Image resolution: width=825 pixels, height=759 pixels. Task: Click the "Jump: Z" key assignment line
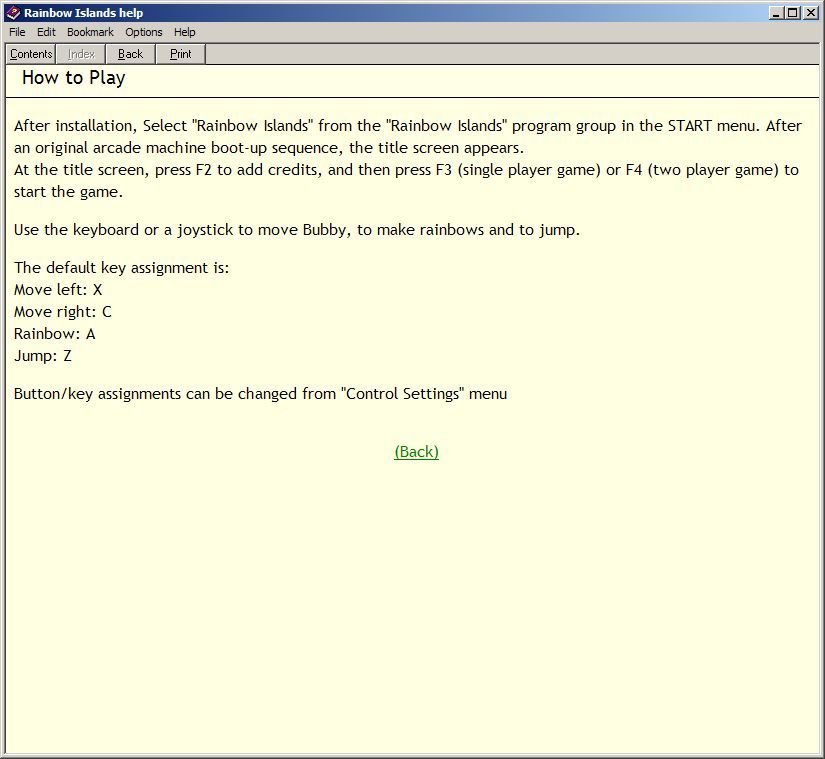pyautogui.click(x=43, y=356)
